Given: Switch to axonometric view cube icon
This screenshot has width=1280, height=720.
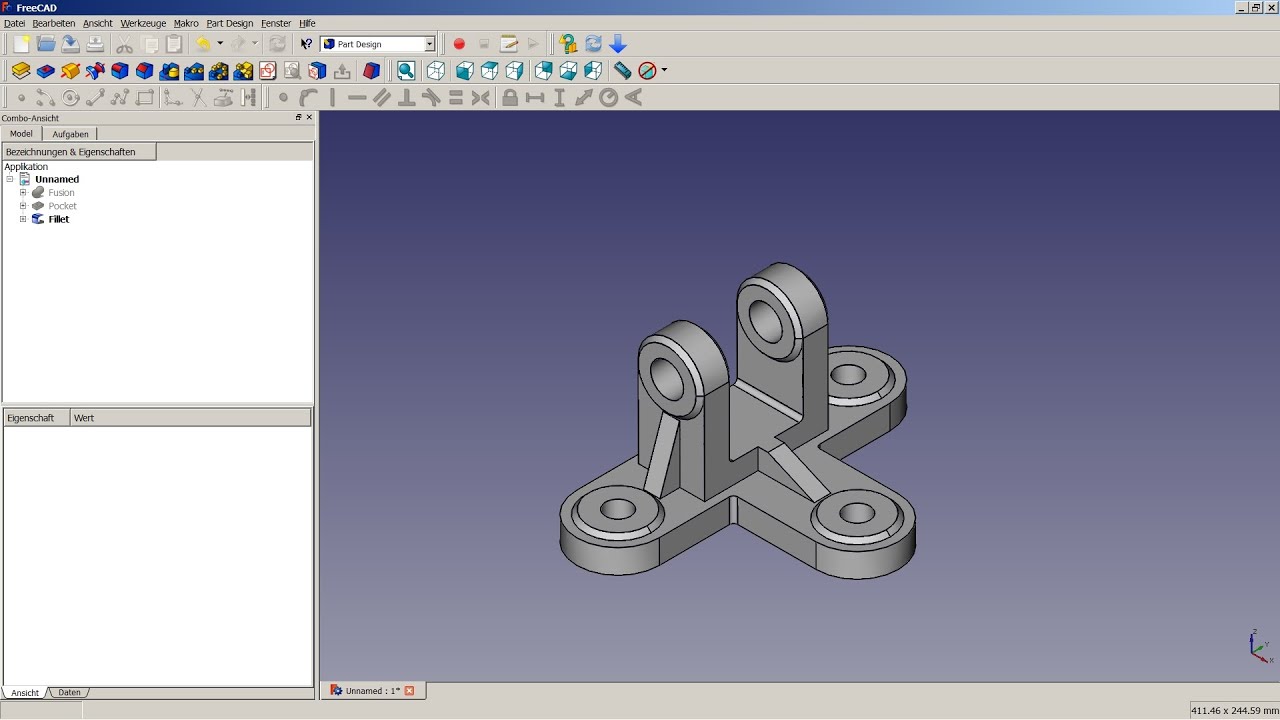Looking at the screenshot, I should point(436,71).
